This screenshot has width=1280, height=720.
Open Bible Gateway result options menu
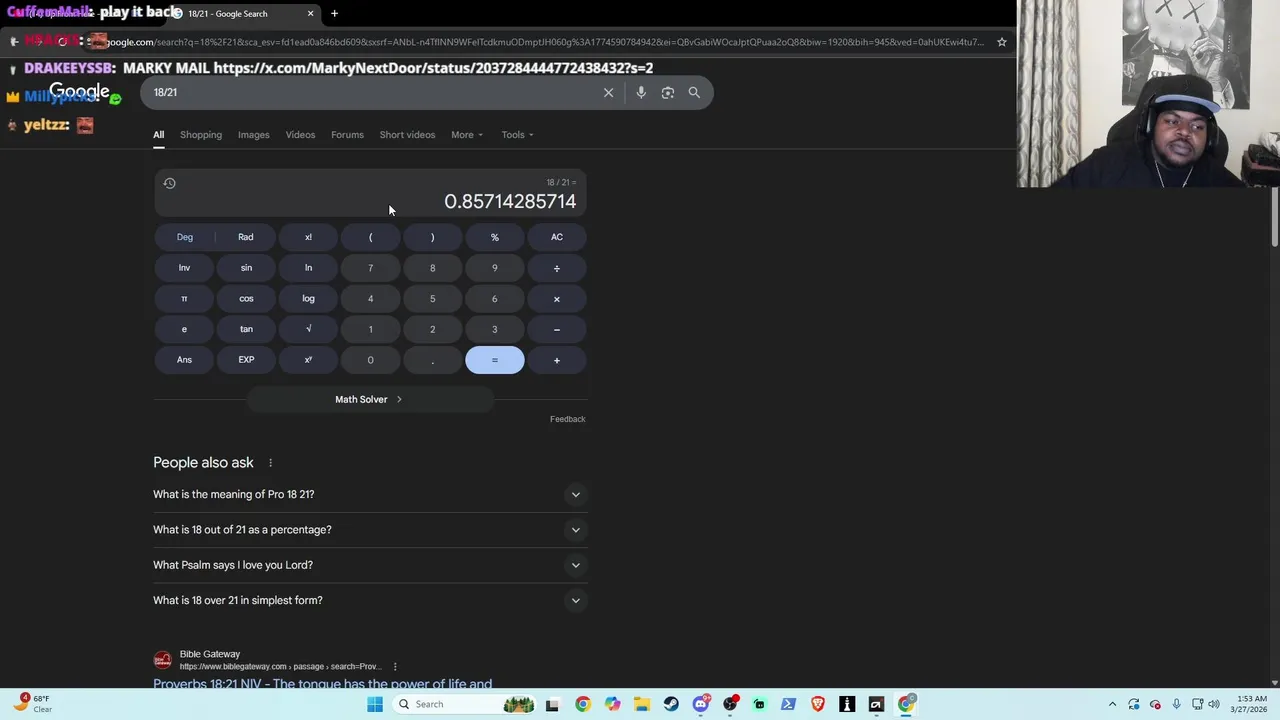pos(395,666)
